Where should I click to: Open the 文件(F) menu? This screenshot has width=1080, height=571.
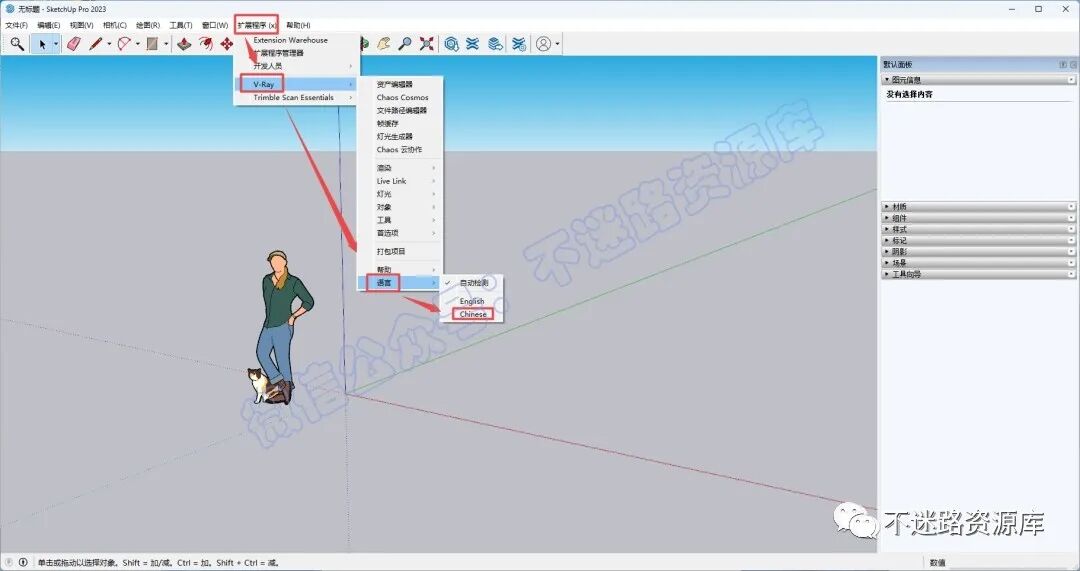pyautogui.click(x=17, y=25)
